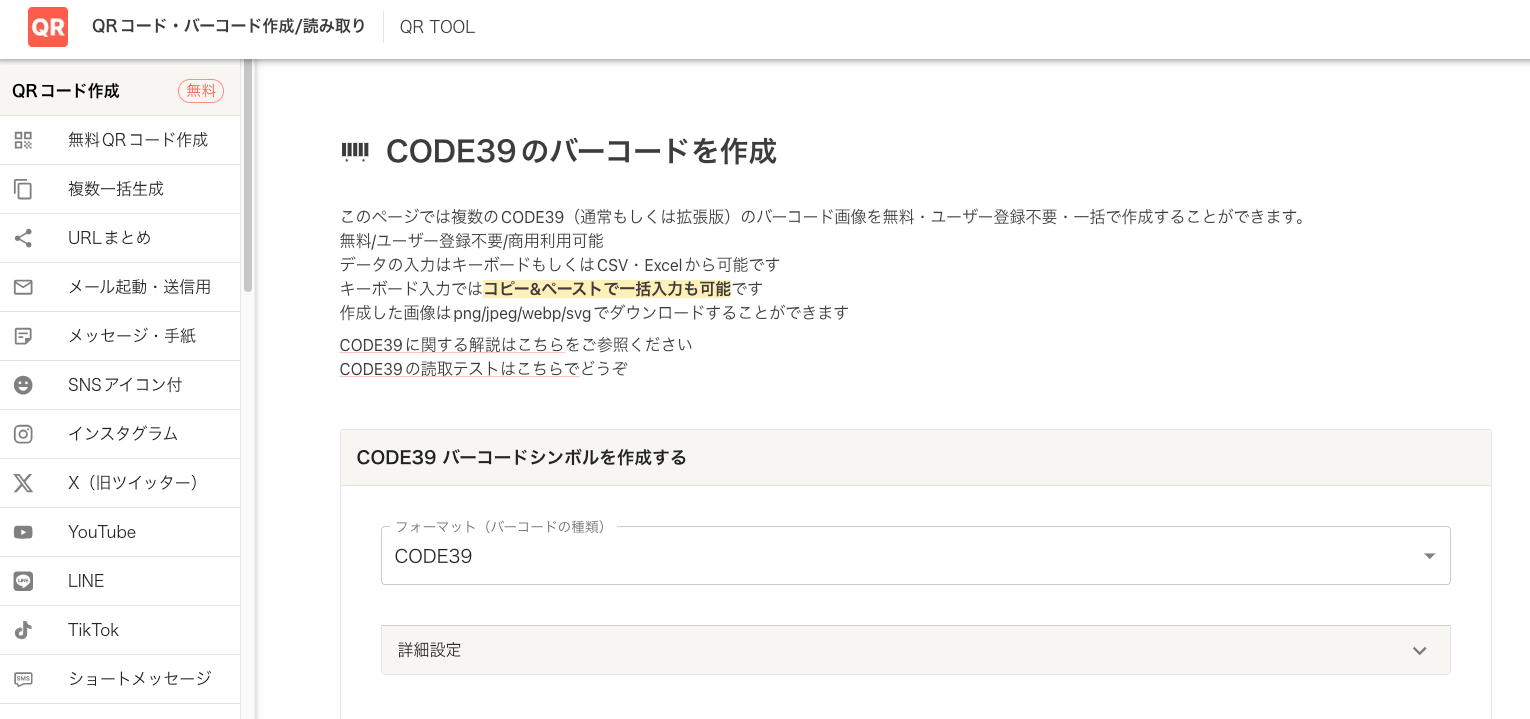This screenshot has height=719, width=1530.
Task: Select the envelope icon for メール起動・送信用
Action: click(22, 286)
